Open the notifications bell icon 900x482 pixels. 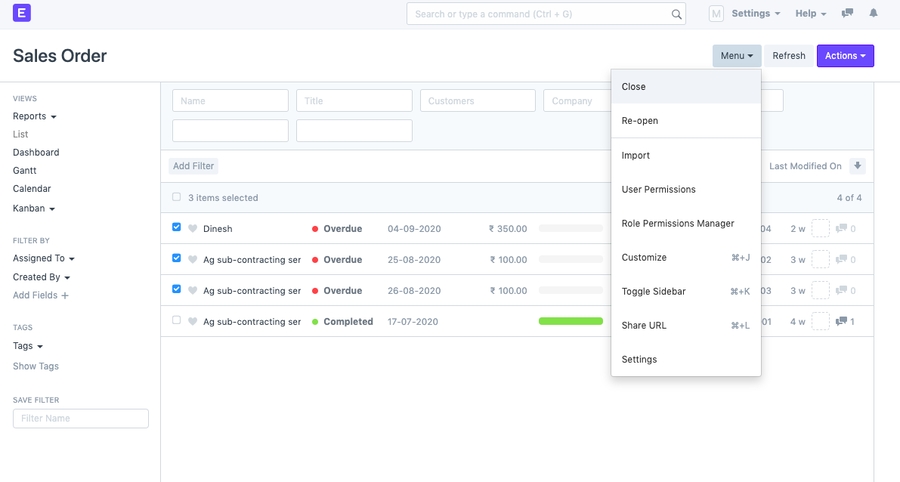click(x=873, y=14)
